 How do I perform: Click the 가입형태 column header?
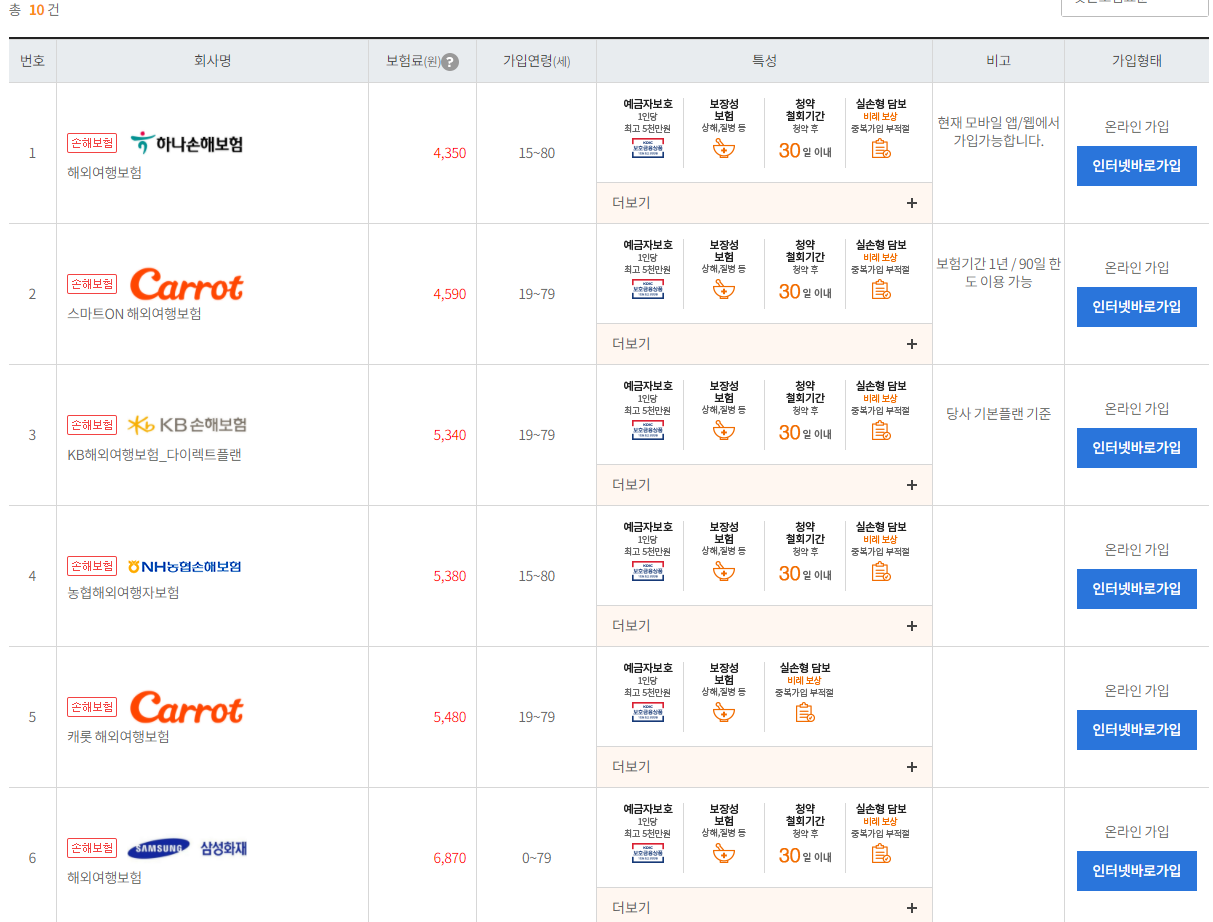(x=1137, y=61)
